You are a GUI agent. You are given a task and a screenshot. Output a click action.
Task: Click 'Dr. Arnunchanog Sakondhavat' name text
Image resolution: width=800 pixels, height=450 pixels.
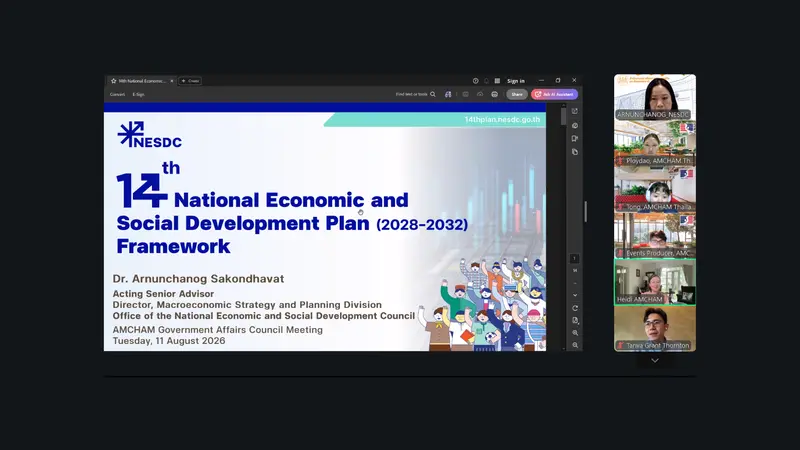(x=198, y=279)
